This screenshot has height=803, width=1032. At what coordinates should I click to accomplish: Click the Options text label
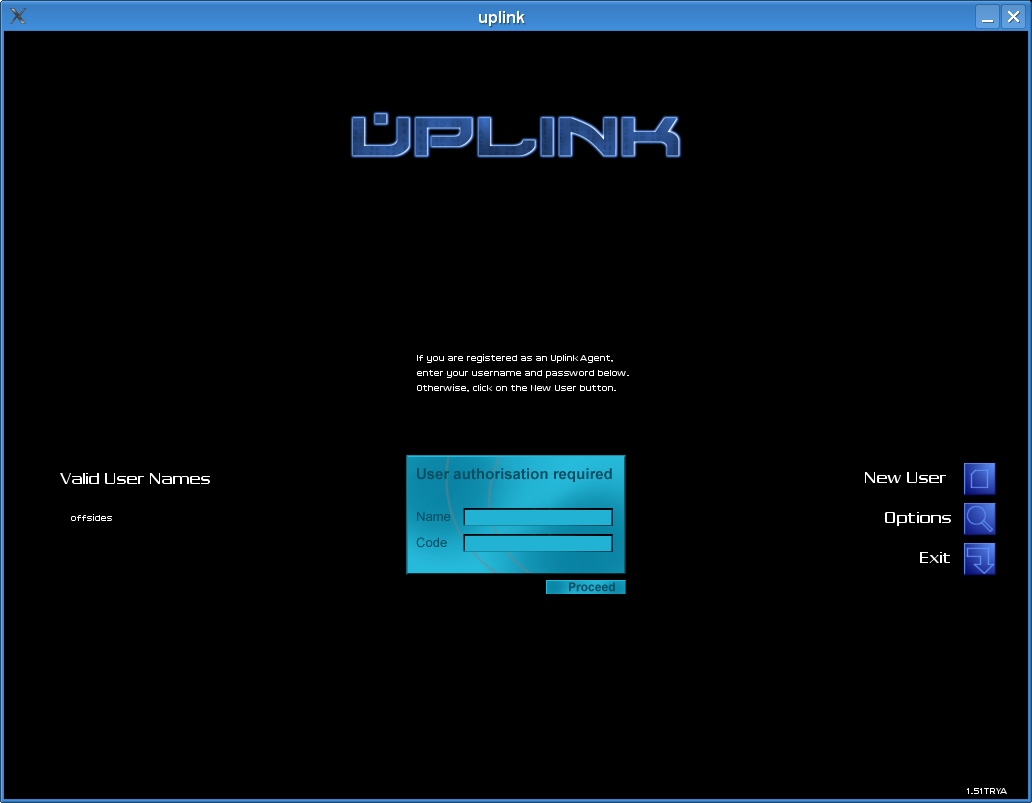click(917, 518)
